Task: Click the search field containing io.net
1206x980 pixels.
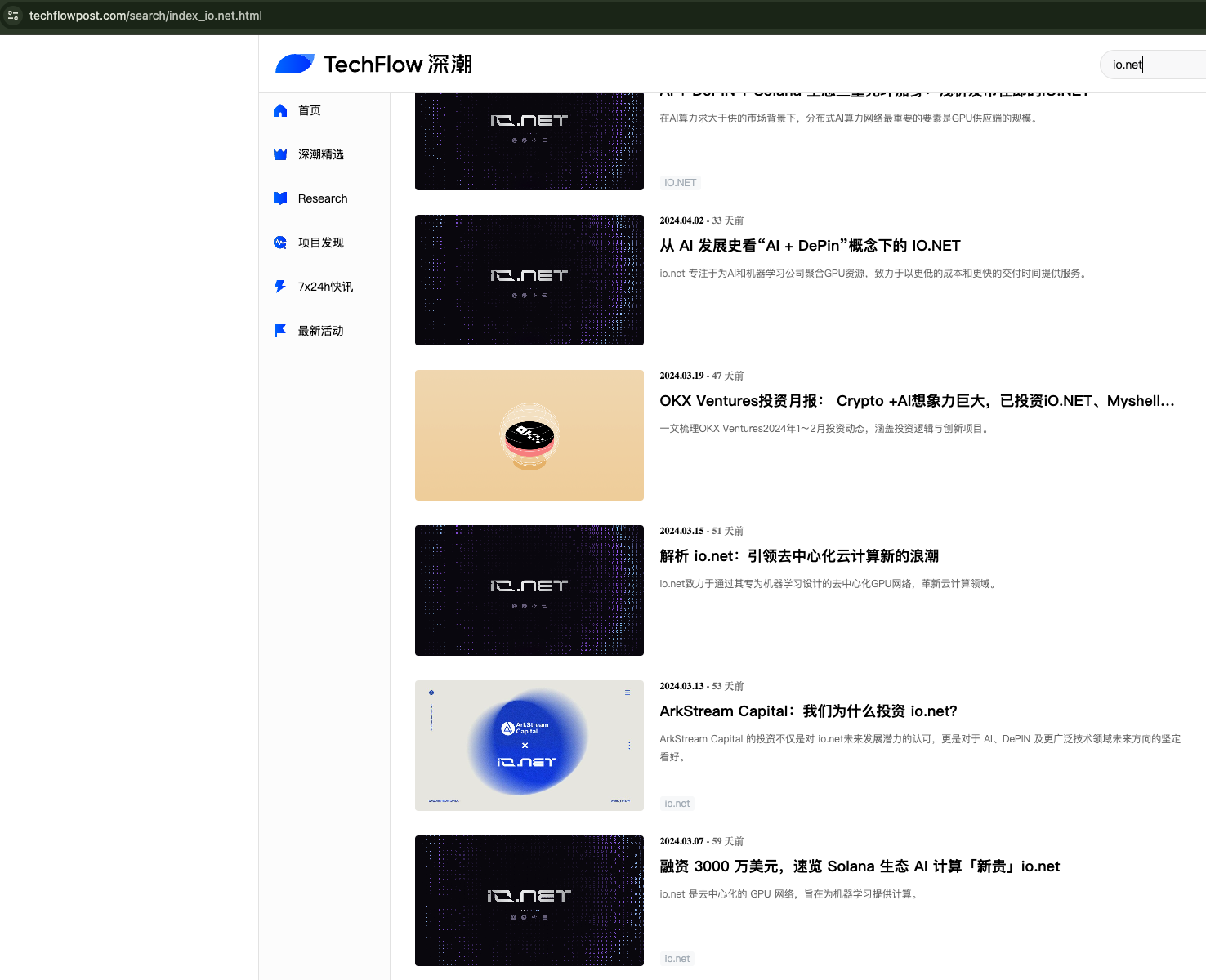Action: (1153, 65)
